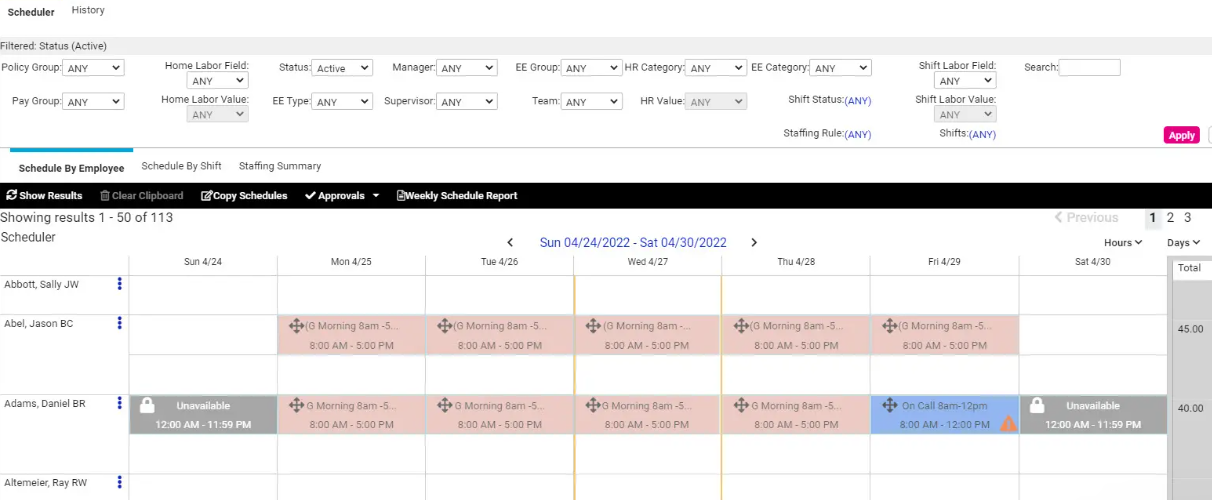Open EE Category dropdown
Viewport: 1212px width, 500px height.
click(841, 68)
